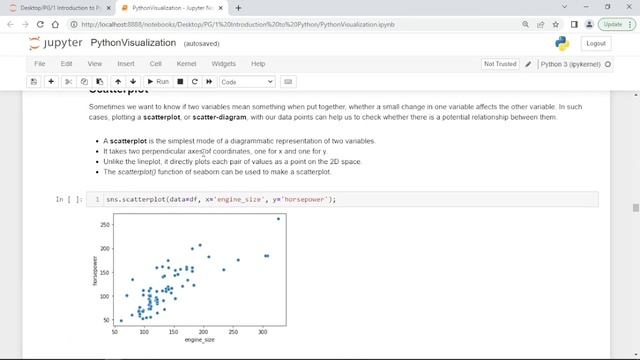Click the scatterplot output image
This screenshot has width=640, height=360.
coord(190,278)
